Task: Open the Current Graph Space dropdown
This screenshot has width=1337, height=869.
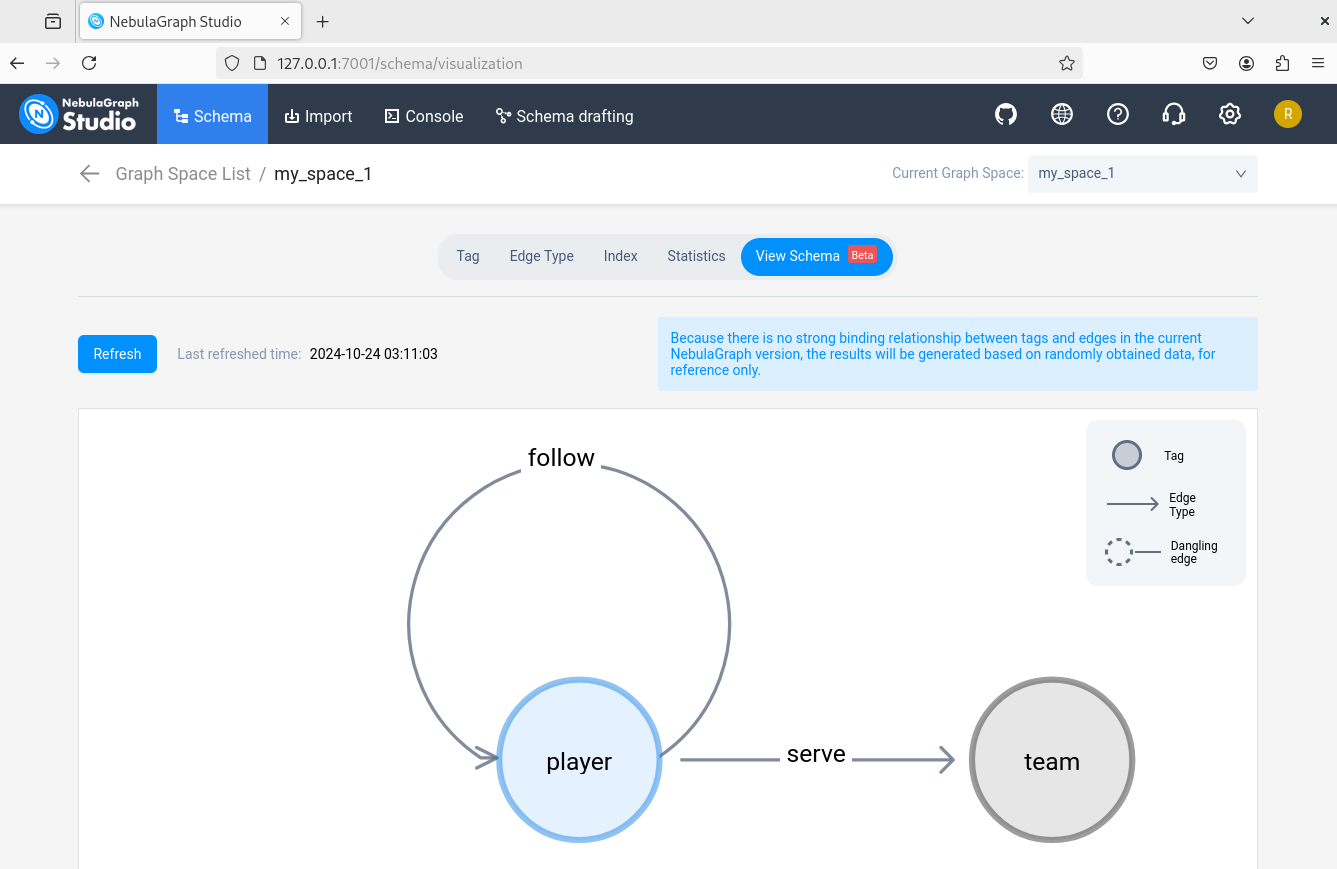Action: (1142, 174)
